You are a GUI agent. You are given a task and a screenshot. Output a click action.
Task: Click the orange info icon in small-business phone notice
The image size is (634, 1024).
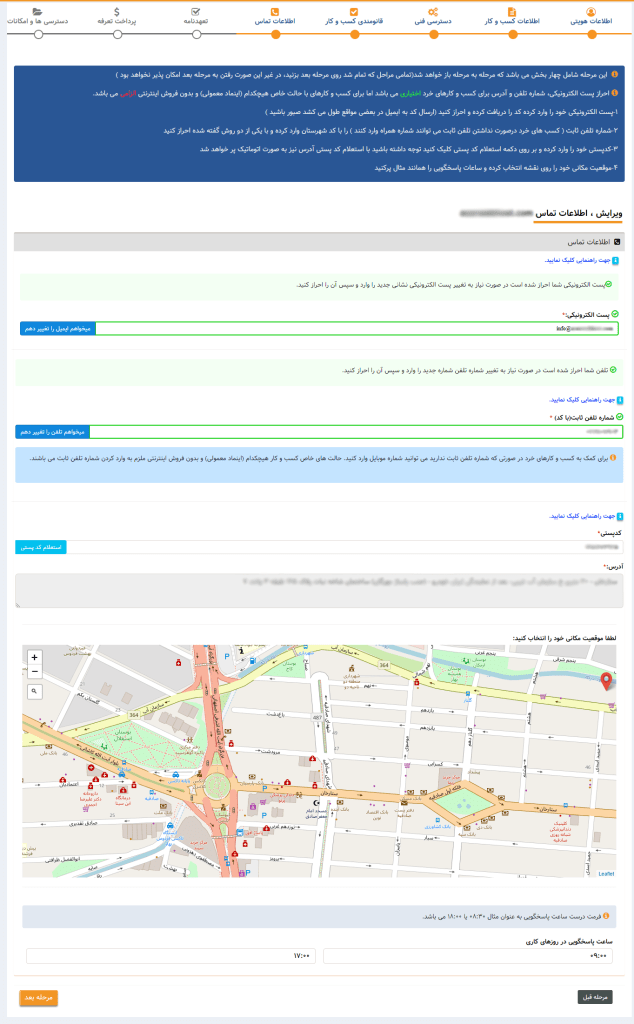(x=613, y=458)
